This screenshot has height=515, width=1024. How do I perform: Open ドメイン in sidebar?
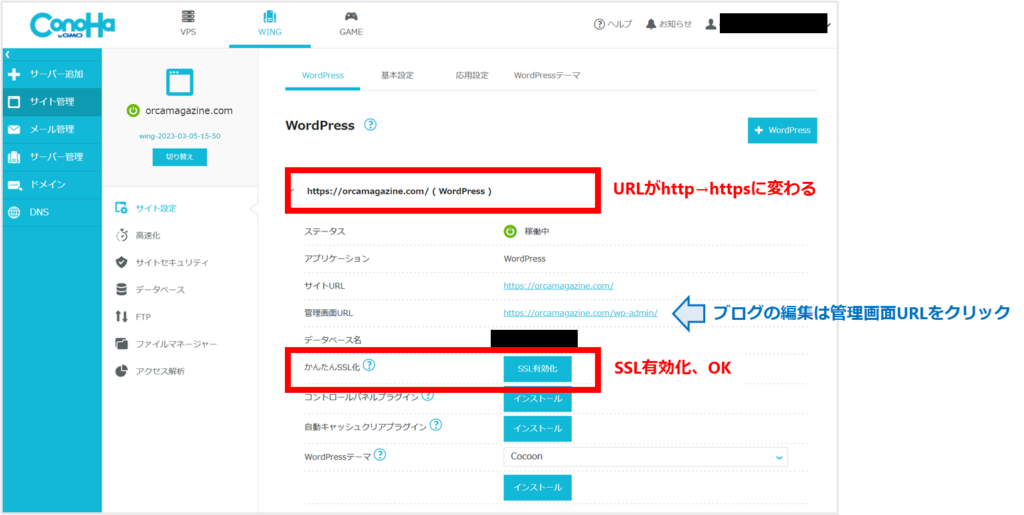tap(52, 185)
